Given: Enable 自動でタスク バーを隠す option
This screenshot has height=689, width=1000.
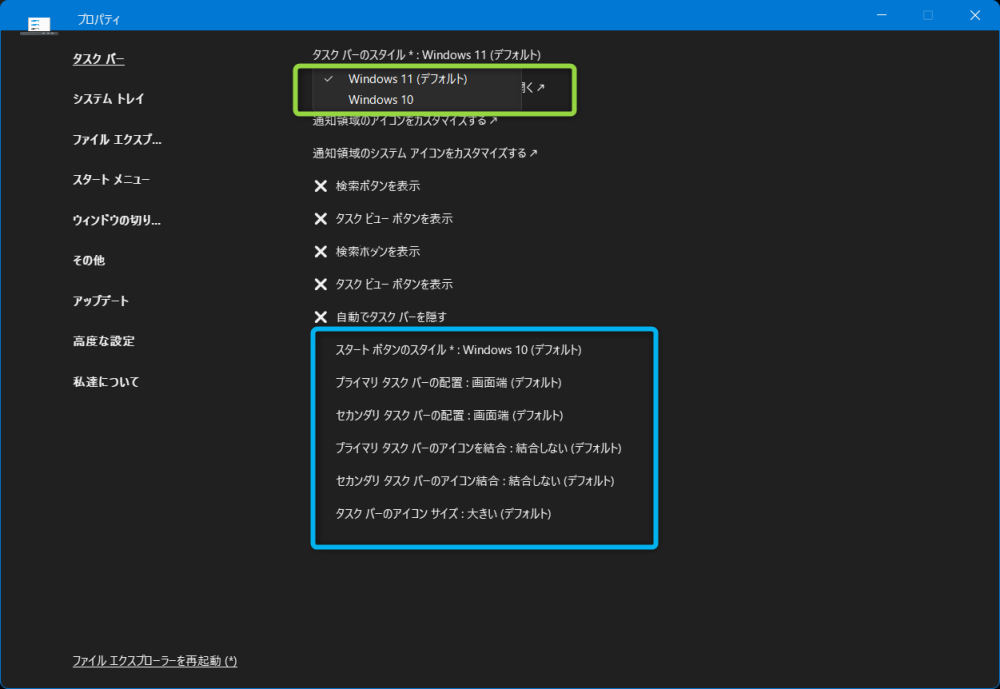Looking at the screenshot, I should (380, 317).
